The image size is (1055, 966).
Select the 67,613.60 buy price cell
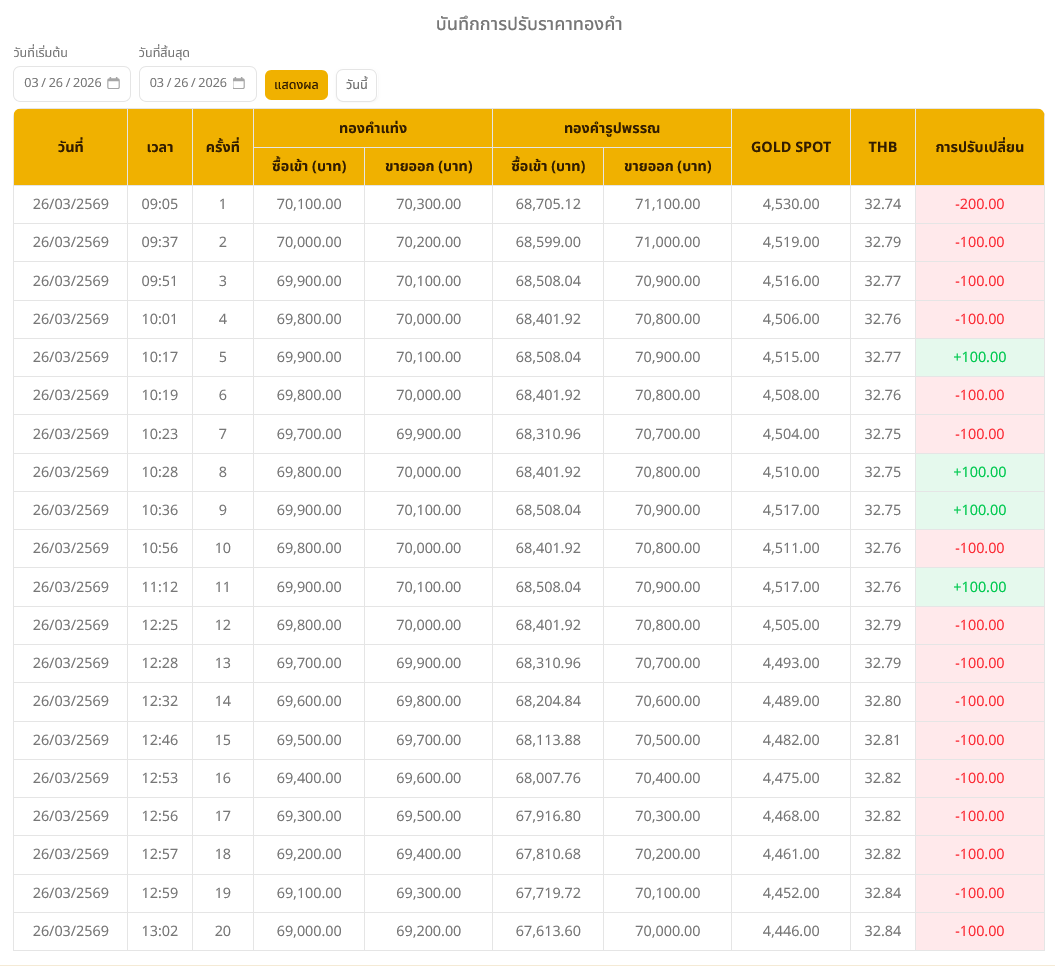(x=548, y=931)
